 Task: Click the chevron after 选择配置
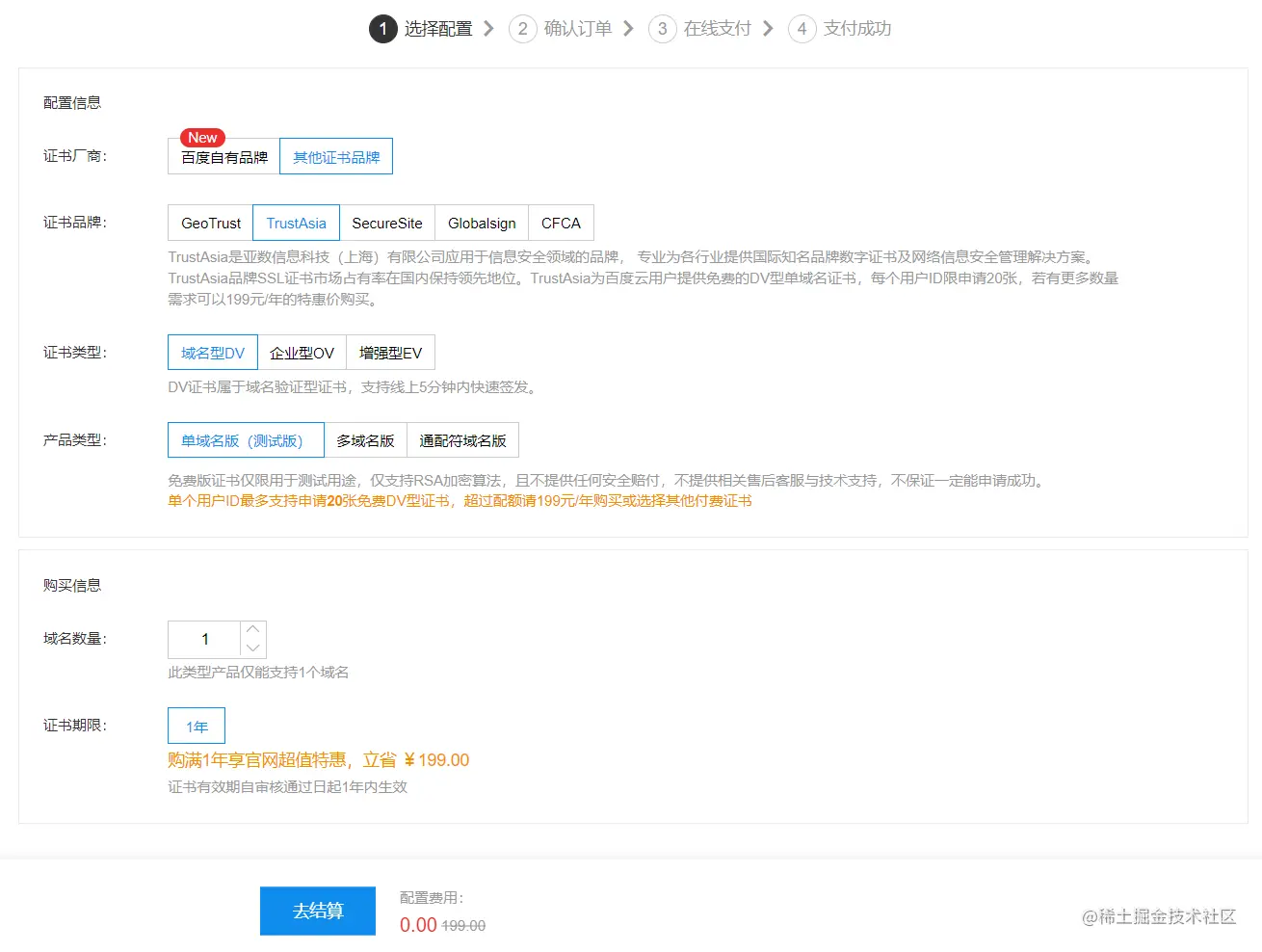point(488,29)
